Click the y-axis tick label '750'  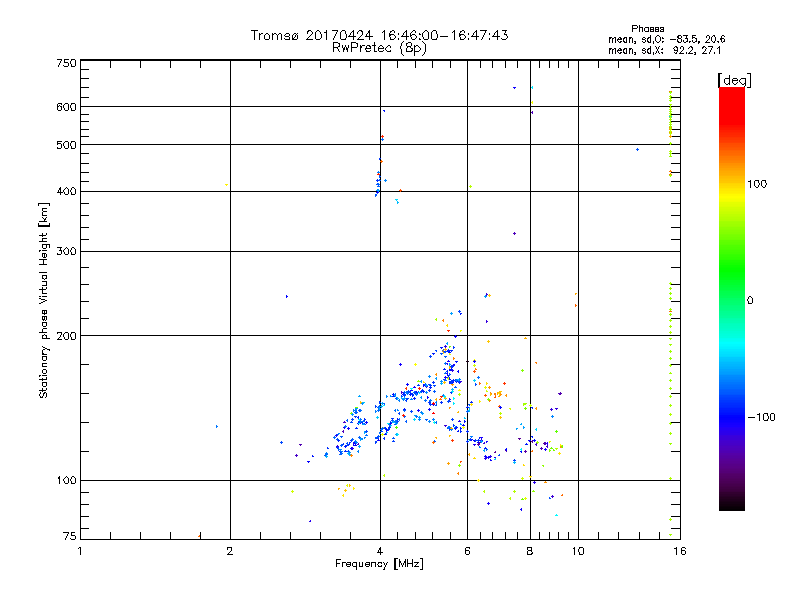pos(66,63)
